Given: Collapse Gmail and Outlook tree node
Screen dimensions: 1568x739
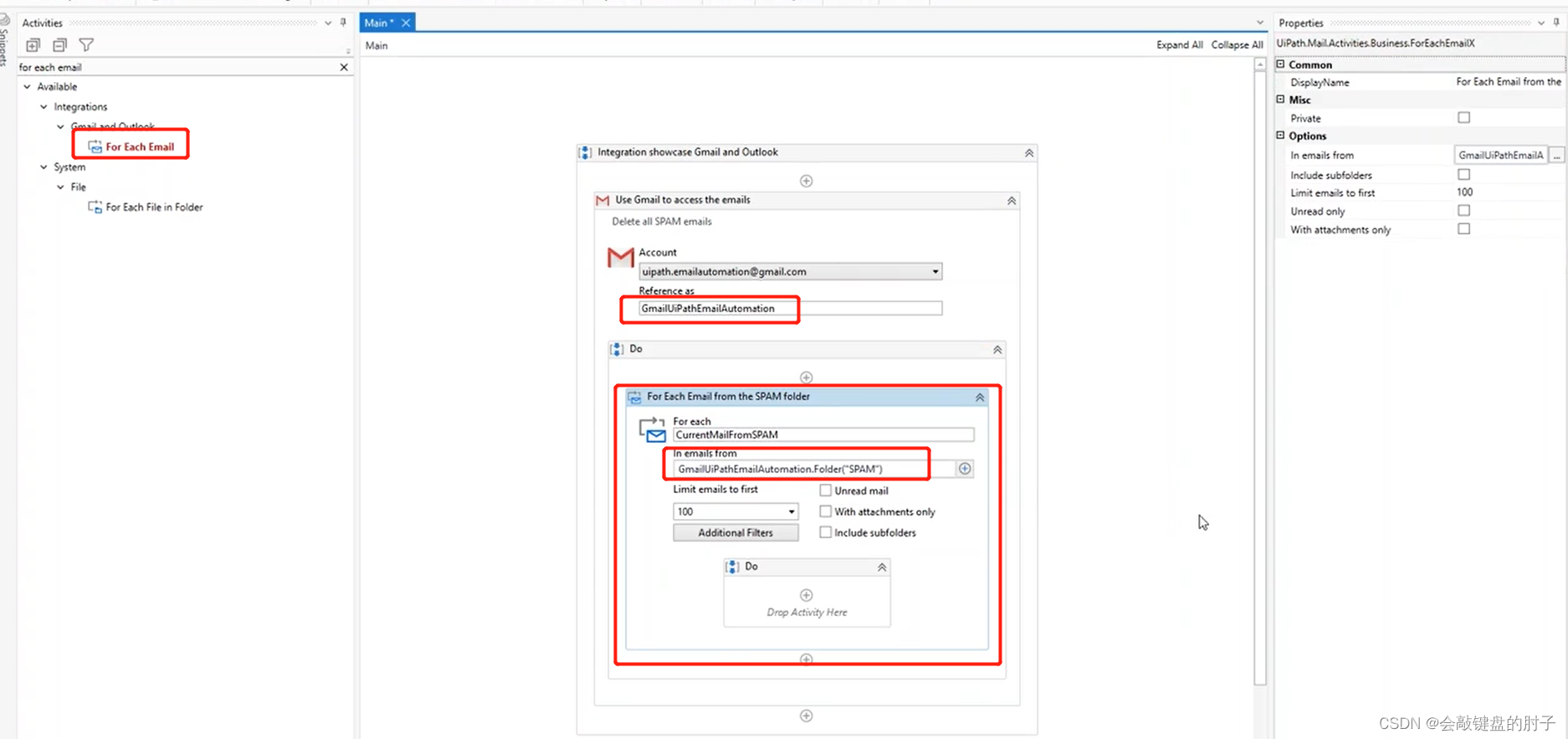Looking at the screenshot, I should pyautogui.click(x=60, y=127).
